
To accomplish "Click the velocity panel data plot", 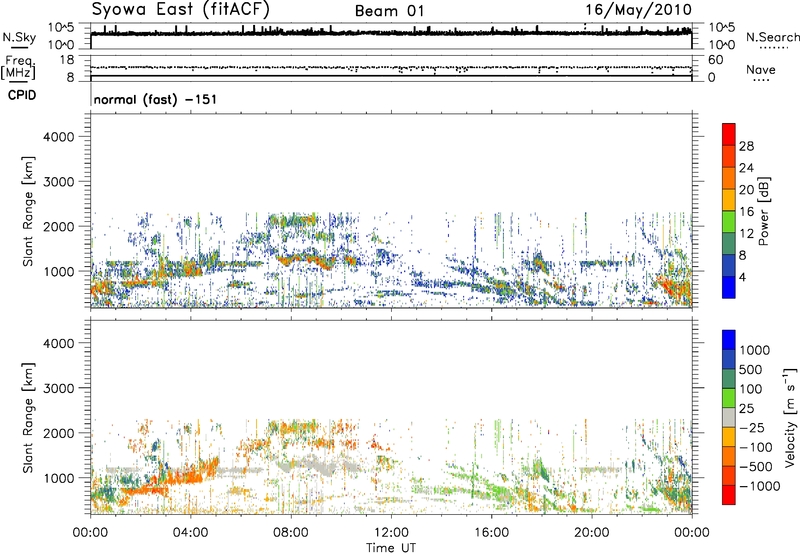I will pos(391,417).
